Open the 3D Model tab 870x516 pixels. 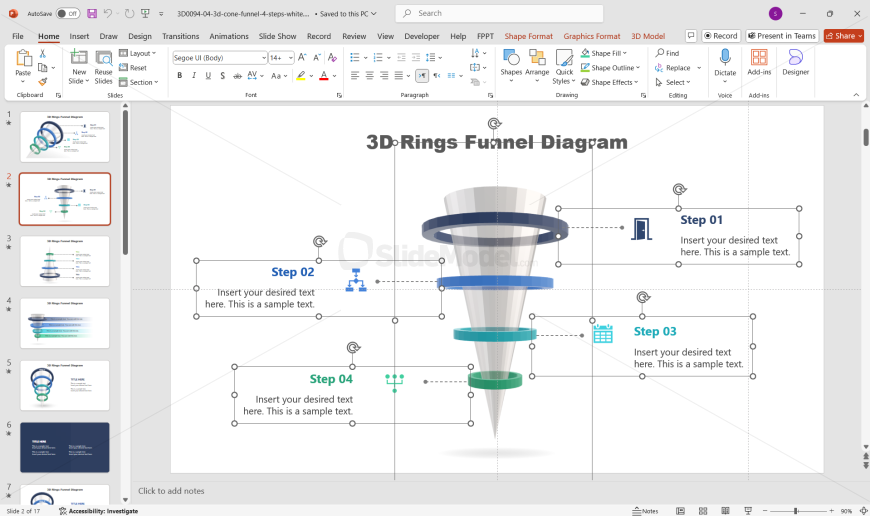647,36
